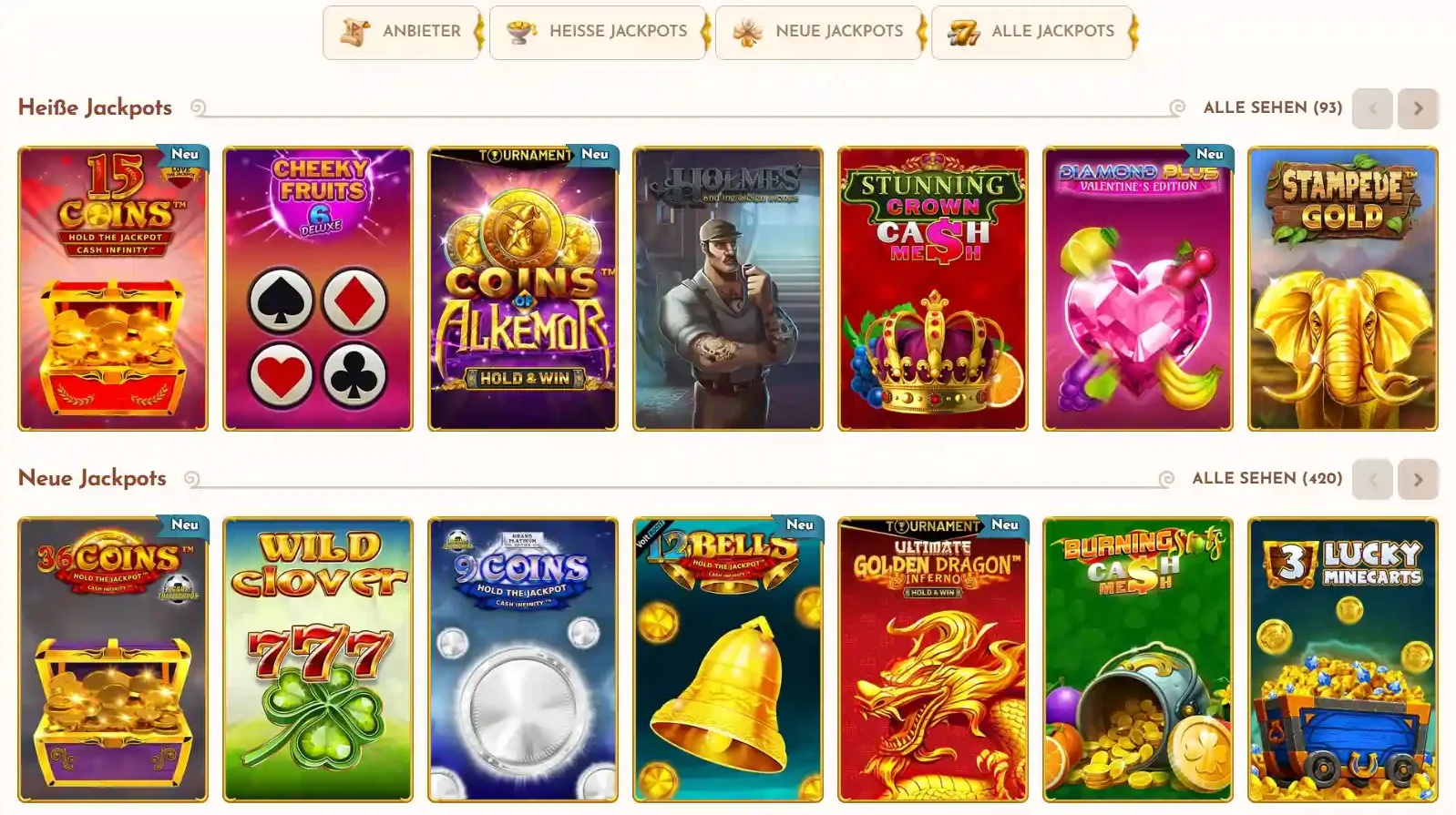Launch Cheeky Fruits 6 Deluxe game
1456x815 pixels.
tap(318, 289)
